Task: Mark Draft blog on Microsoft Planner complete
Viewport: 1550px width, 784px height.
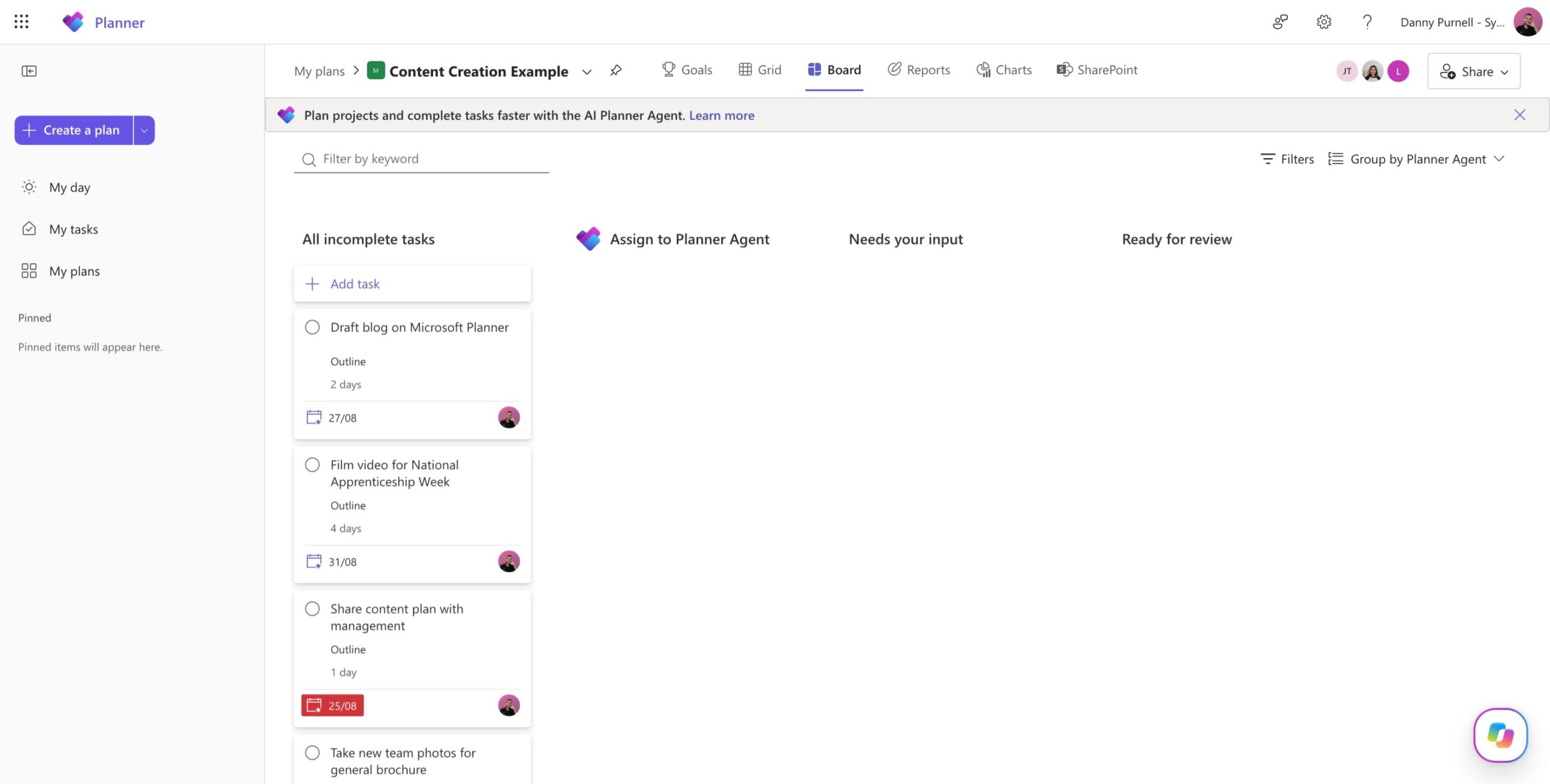Action: 312,327
